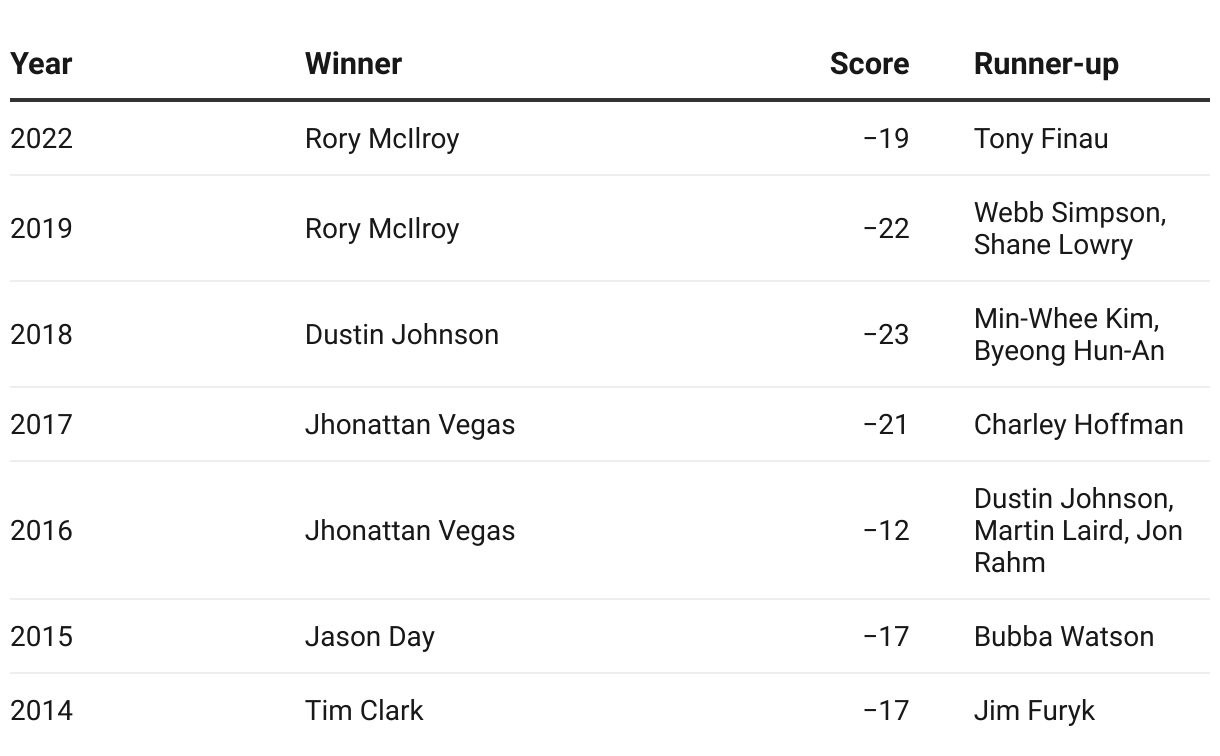Select the 2022 year cell

click(x=42, y=138)
